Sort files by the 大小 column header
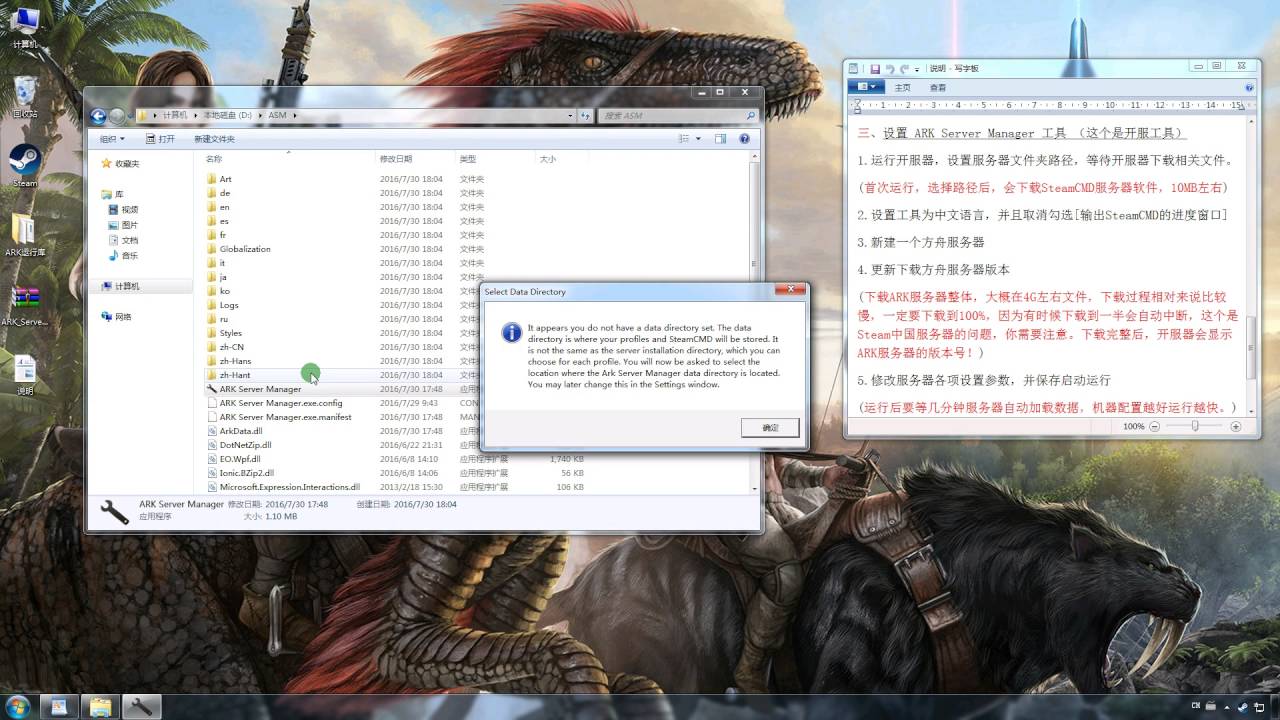 pos(562,159)
